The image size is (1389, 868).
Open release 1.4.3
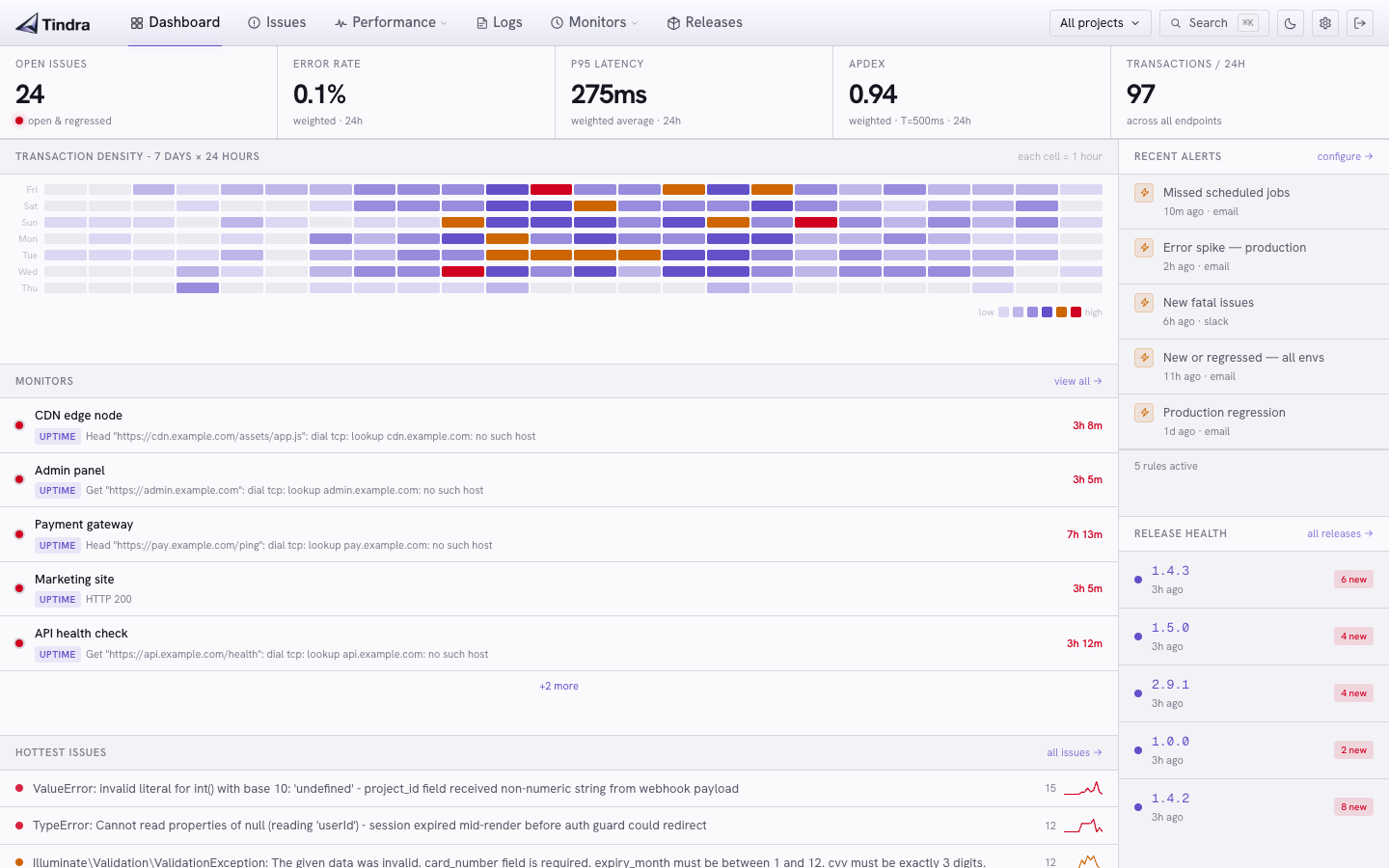pos(1254,580)
